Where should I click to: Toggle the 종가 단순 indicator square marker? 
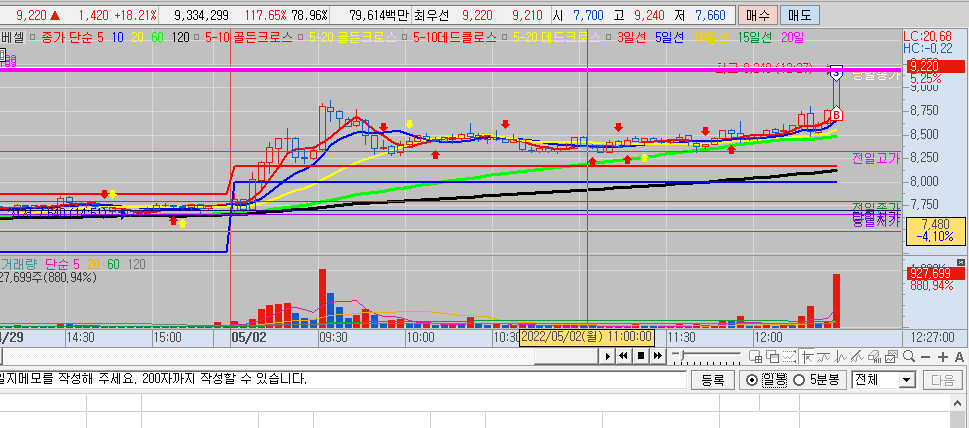[35, 37]
